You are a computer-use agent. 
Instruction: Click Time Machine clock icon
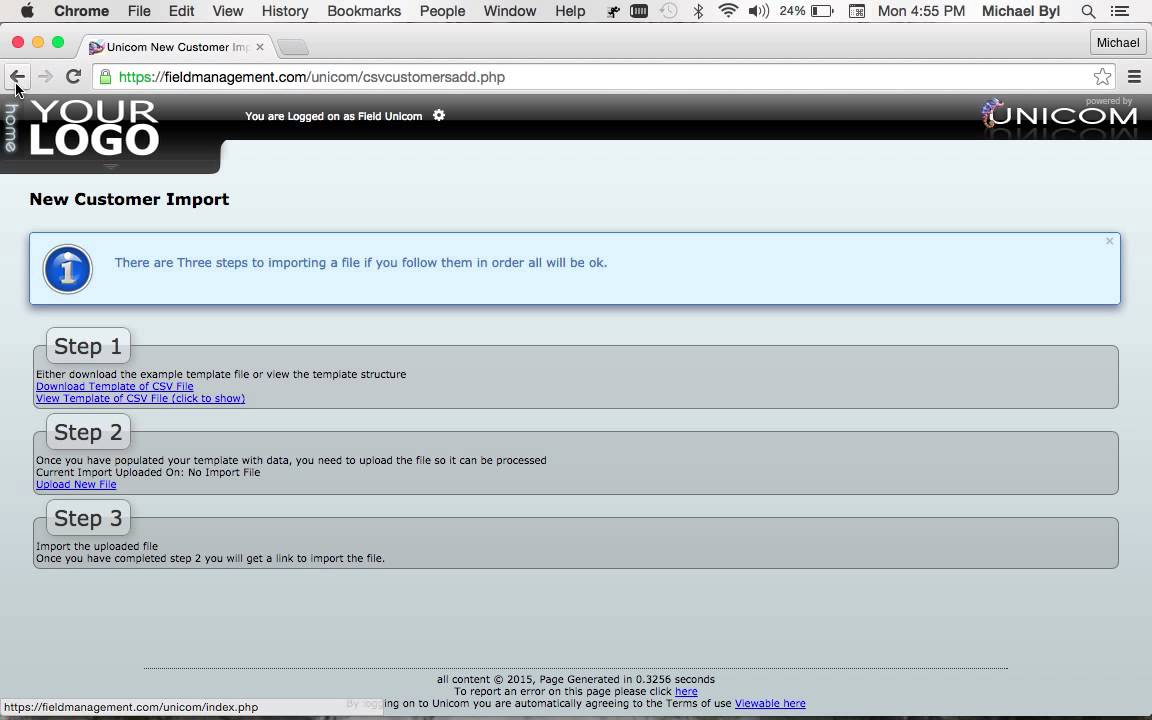coord(669,11)
